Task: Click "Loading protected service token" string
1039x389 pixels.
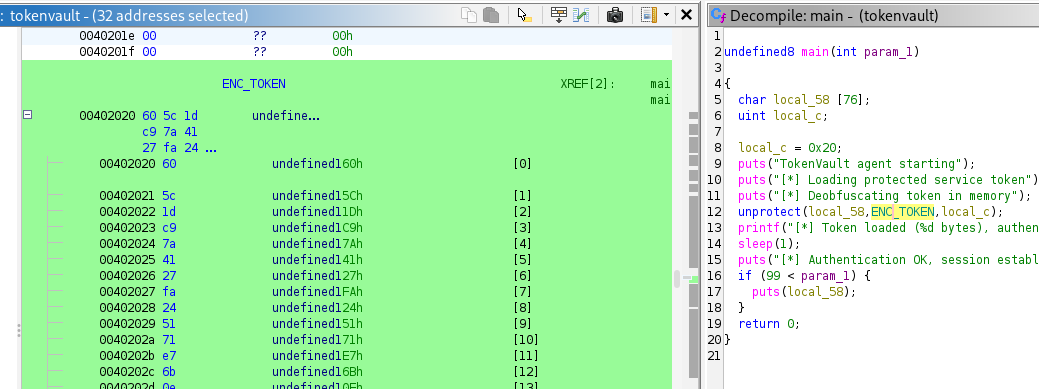Action: 905,180
